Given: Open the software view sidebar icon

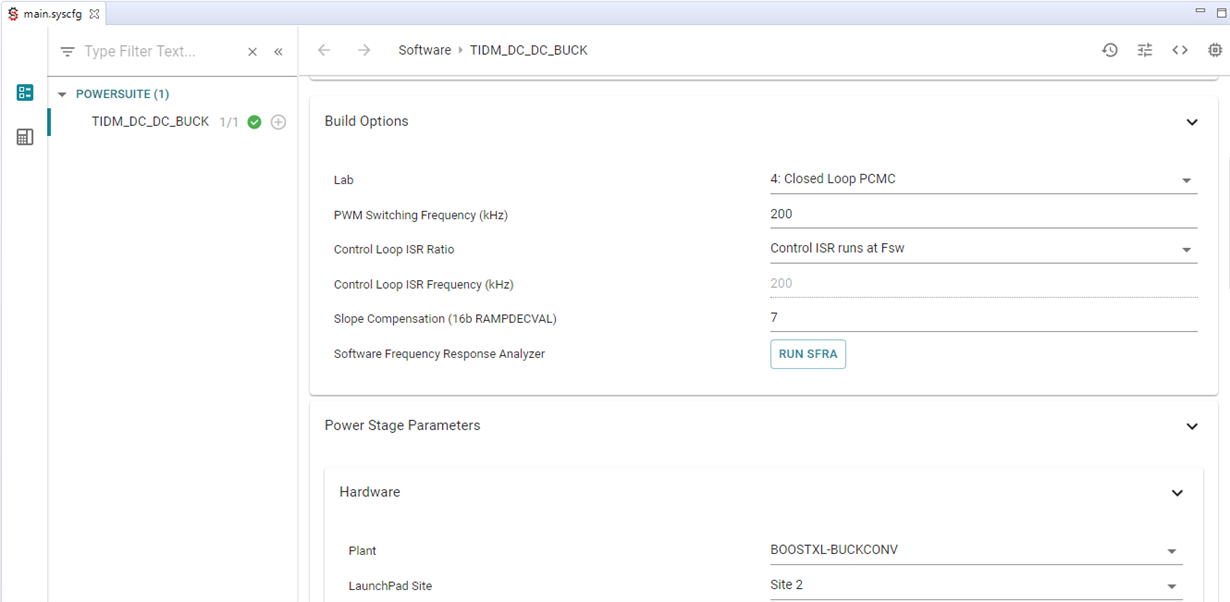Looking at the screenshot, I should pyautogui.click(x=25, y=93).
